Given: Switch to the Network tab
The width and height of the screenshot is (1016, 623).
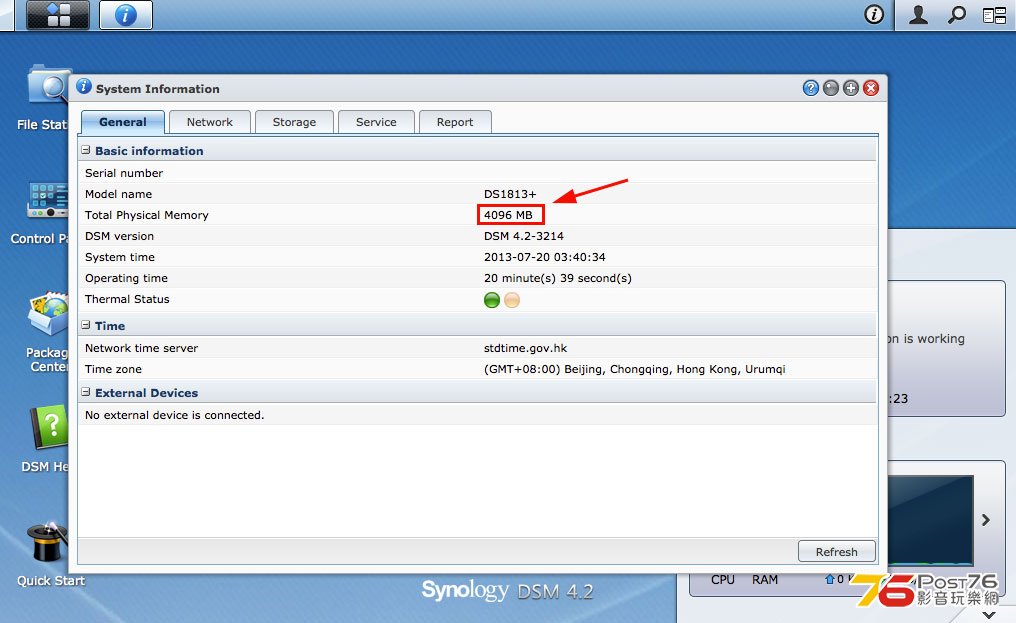Looking at the screenshot, I should [209, 122].
